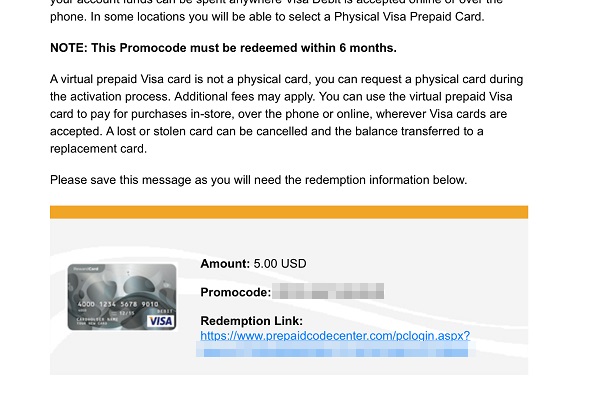Click the 'replacement card.' text
The image size is (600, 400).
click(x=98, y=149)
